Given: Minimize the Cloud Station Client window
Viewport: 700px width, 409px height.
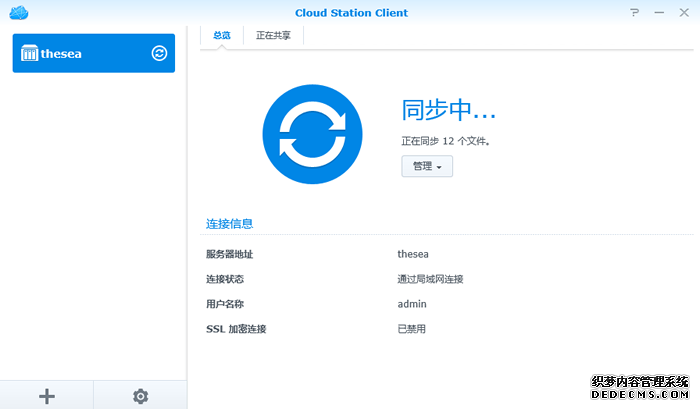Looking at the screenshot, I should 659,13.
